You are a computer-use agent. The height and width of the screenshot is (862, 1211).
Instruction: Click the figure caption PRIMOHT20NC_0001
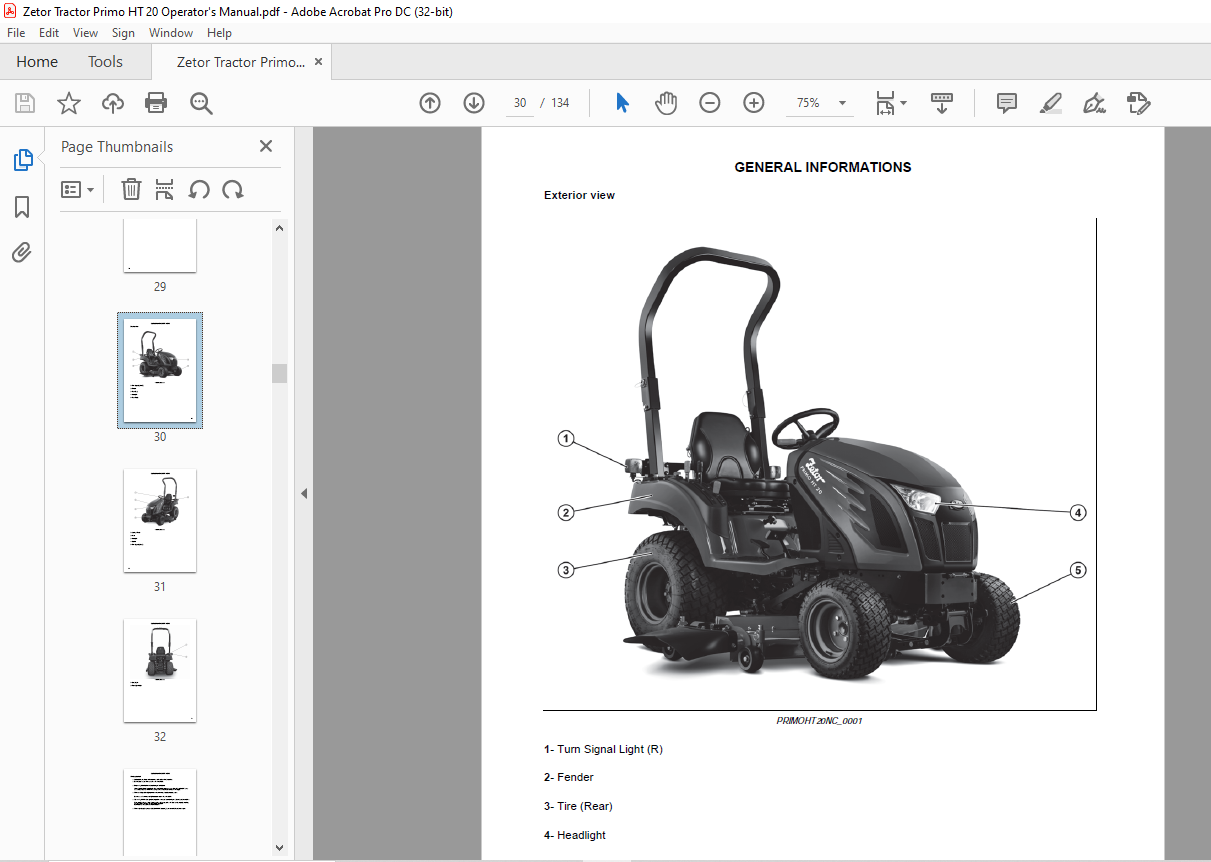[819, 720]
